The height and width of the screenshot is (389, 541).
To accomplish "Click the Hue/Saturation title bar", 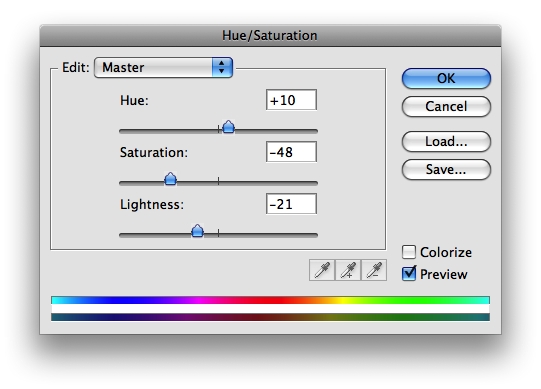I will pos(270,36).
